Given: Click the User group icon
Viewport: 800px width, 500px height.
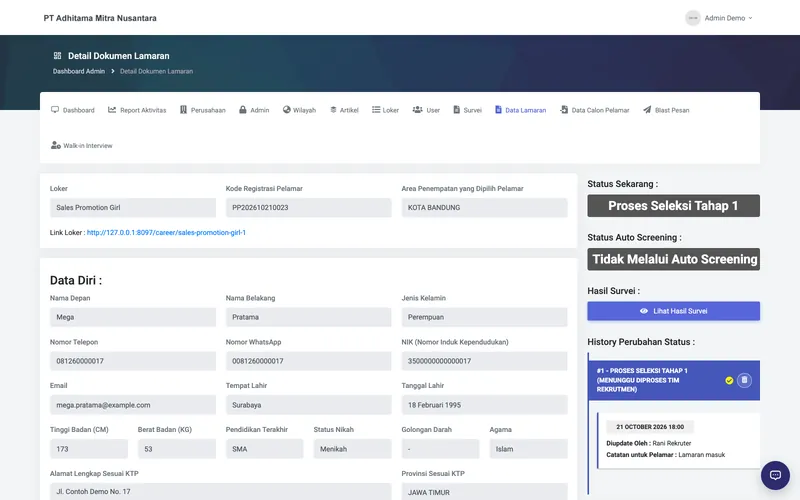Looking at the screenshot, I should [x=417, y=110].
